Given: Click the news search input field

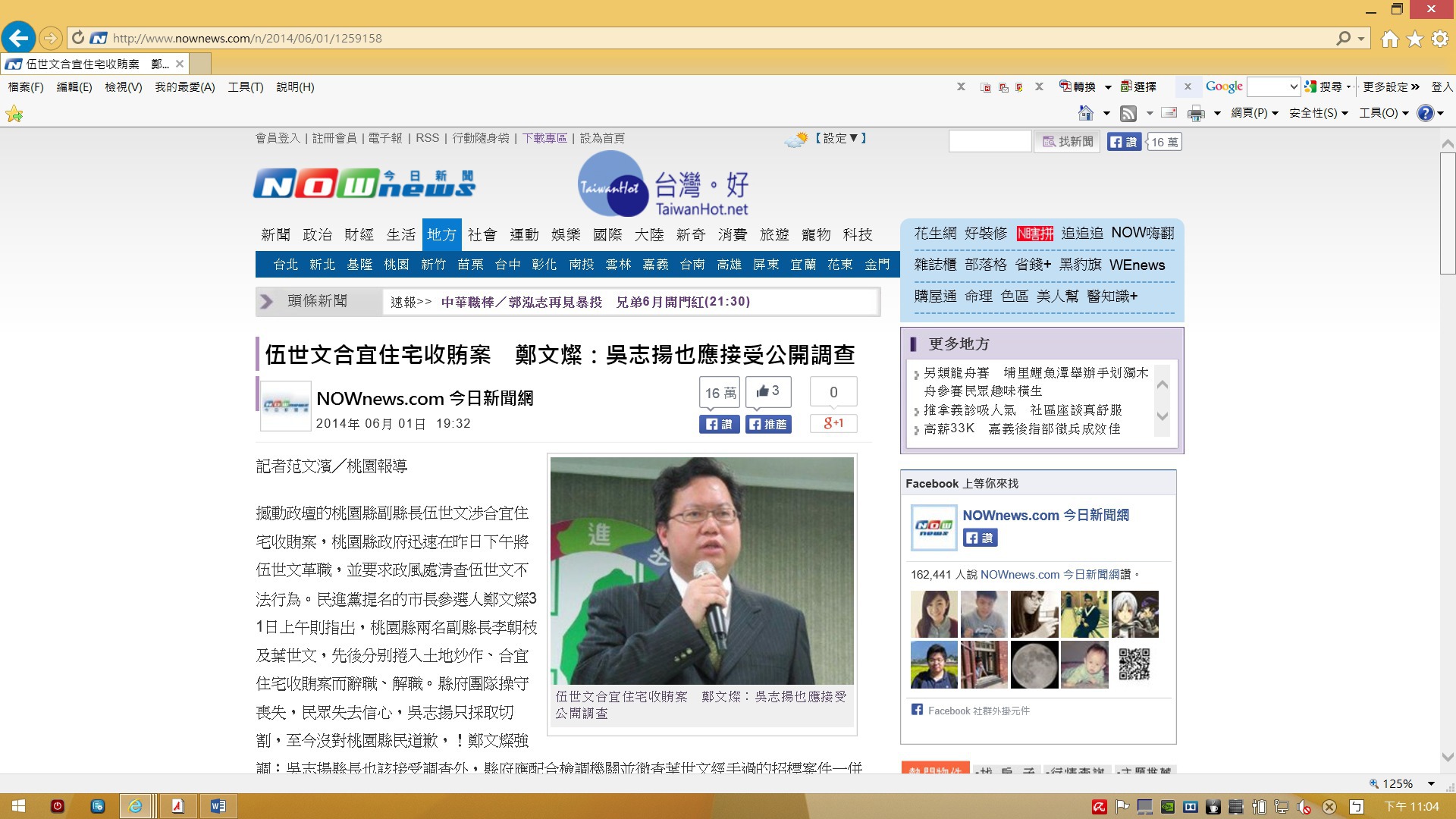Looking at the screenshot, I should point(990,142).
